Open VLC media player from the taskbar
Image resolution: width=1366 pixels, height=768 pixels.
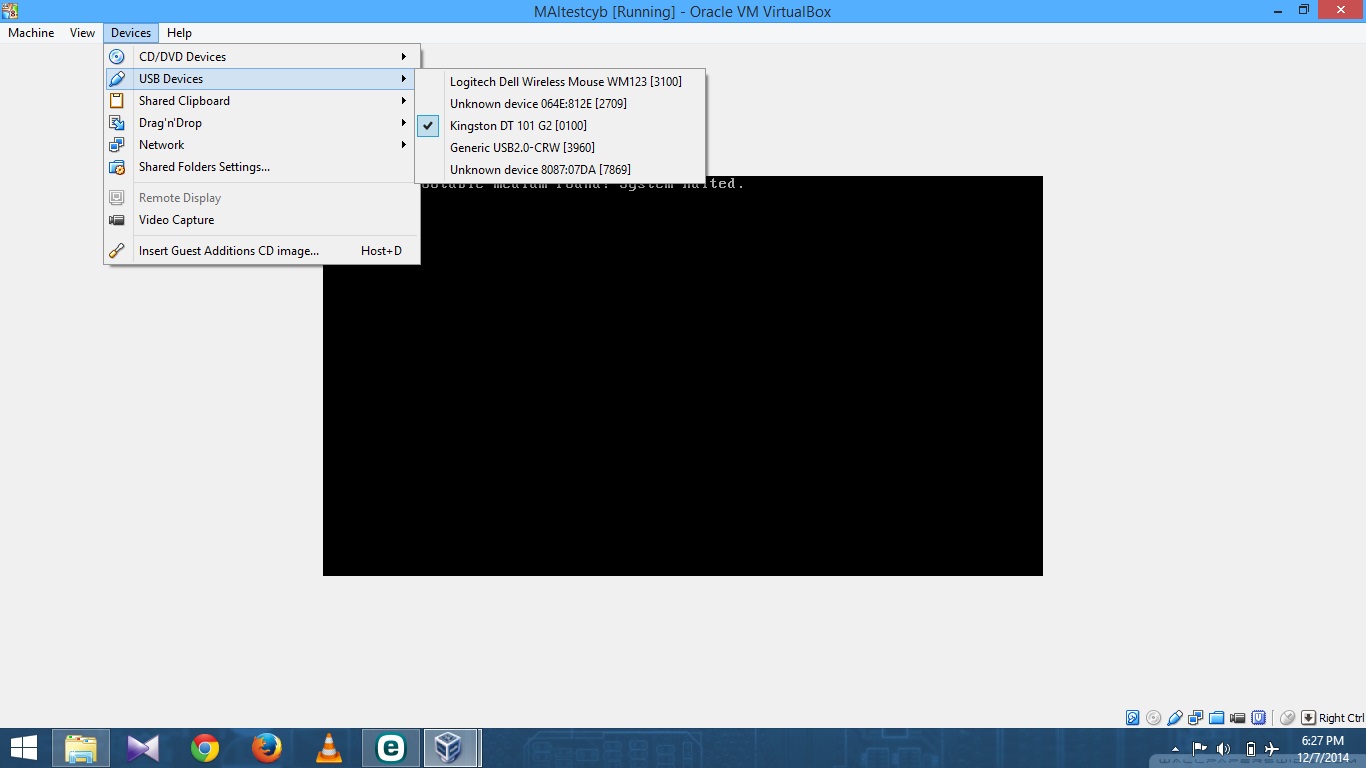tap(328, 748)
